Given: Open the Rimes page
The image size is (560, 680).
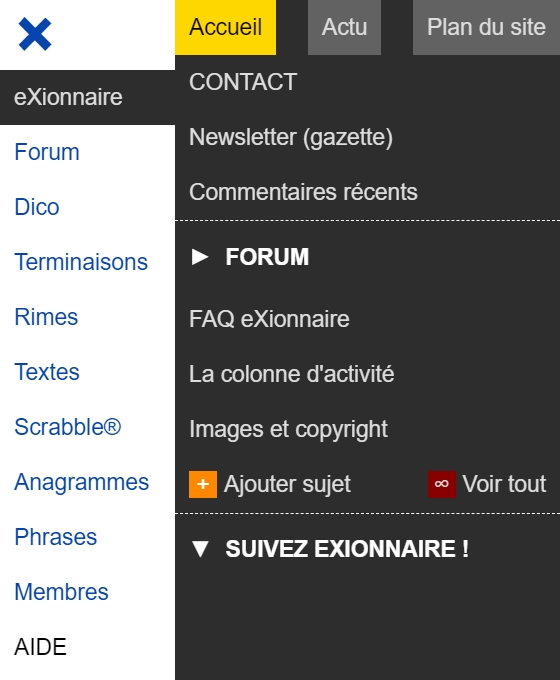Looking at the screenshot, I should tap(46, 317).
